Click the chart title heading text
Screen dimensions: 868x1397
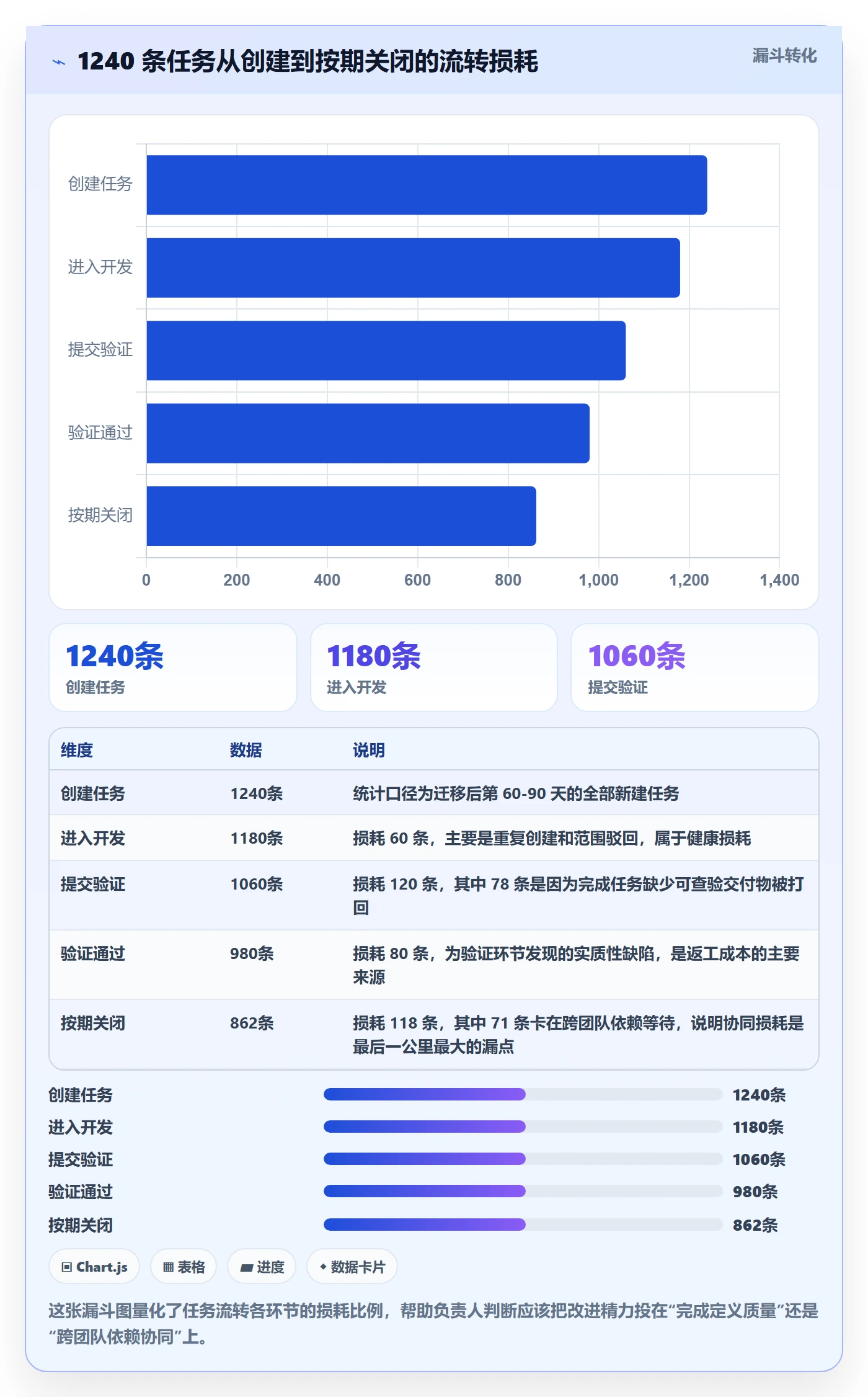click(308, 61)
